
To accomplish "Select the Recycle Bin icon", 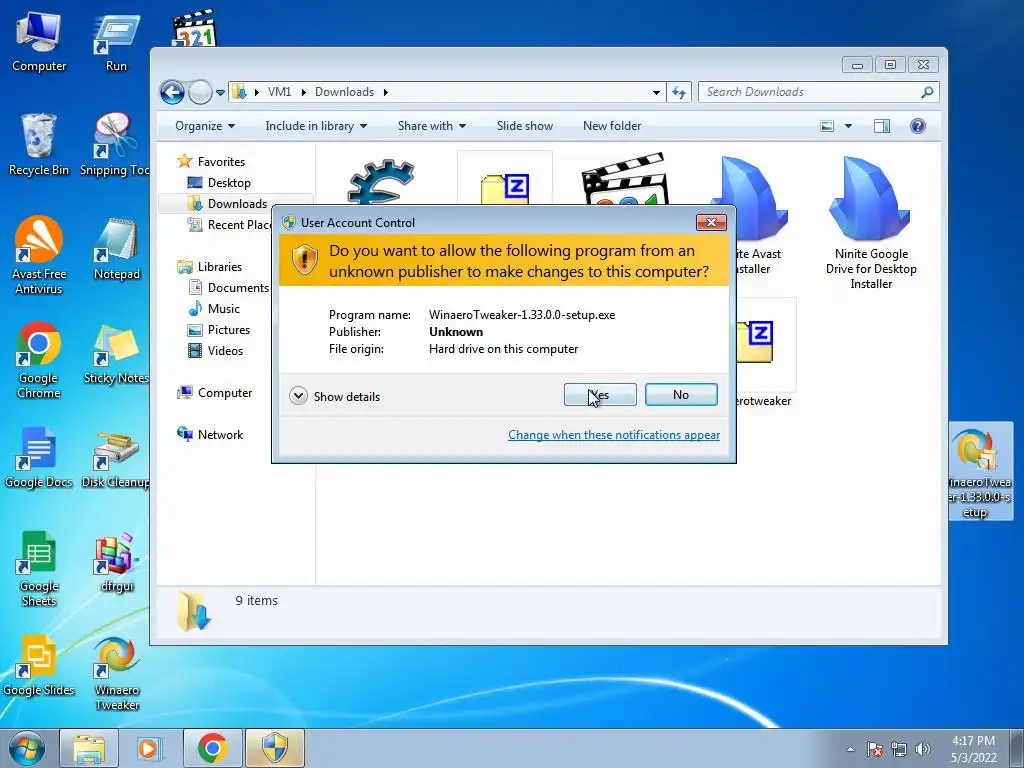I will click(x=39, y=145).
